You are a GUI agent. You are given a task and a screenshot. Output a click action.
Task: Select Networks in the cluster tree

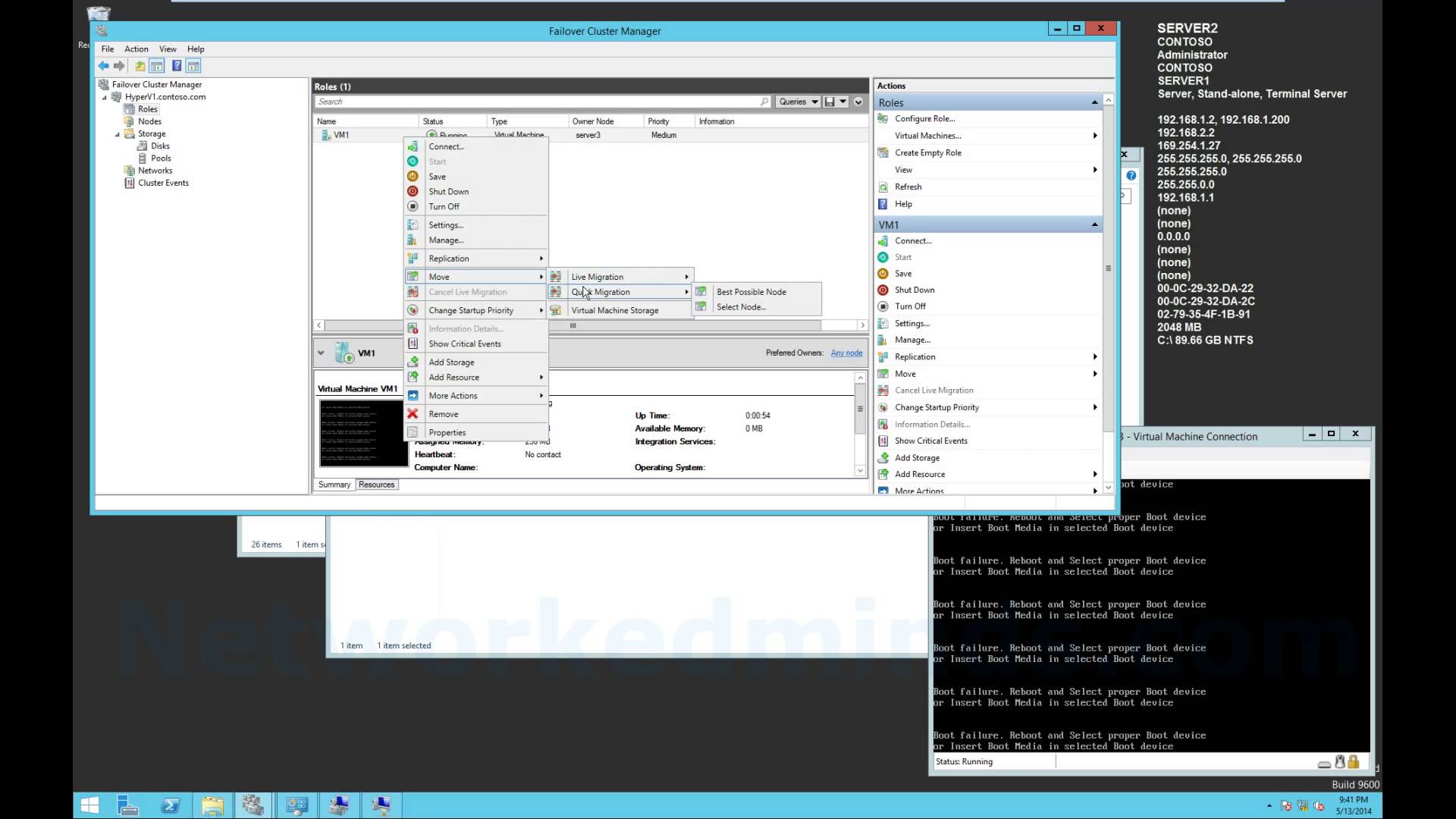tap(155, 171)
